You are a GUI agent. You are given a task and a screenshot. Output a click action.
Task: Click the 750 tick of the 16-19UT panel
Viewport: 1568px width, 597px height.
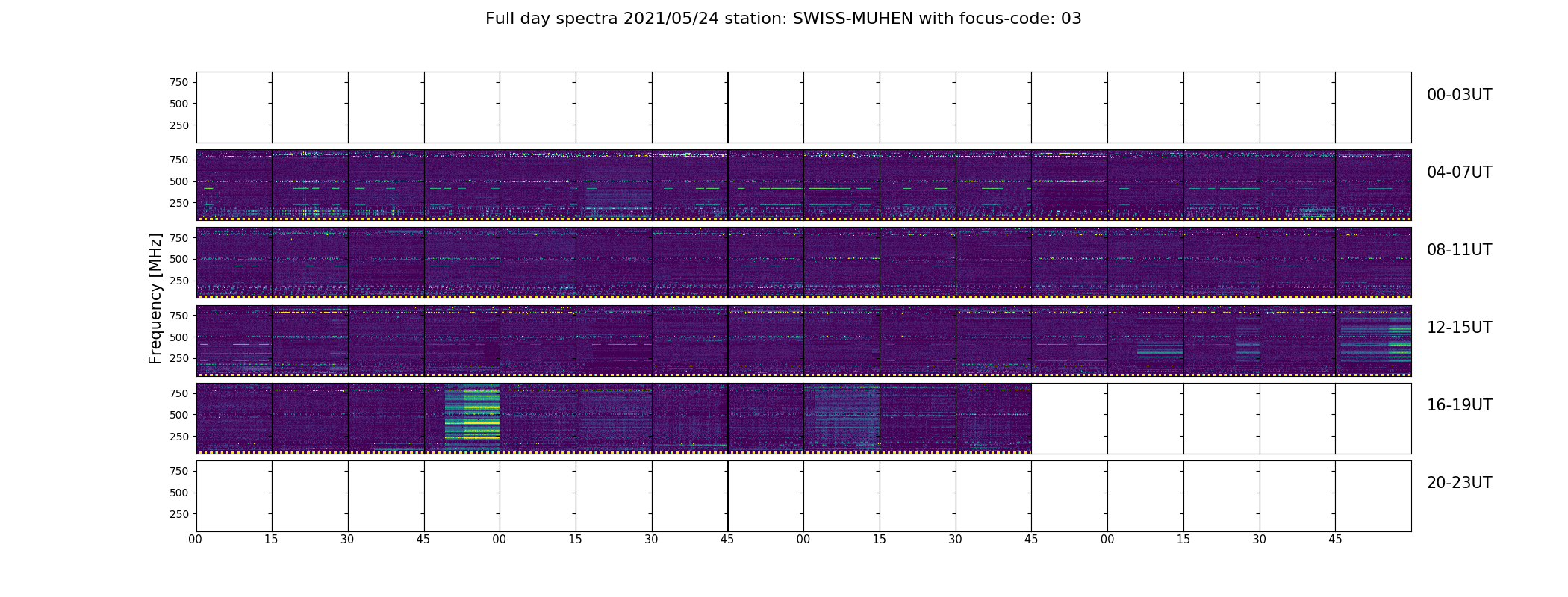pos(179,393)
